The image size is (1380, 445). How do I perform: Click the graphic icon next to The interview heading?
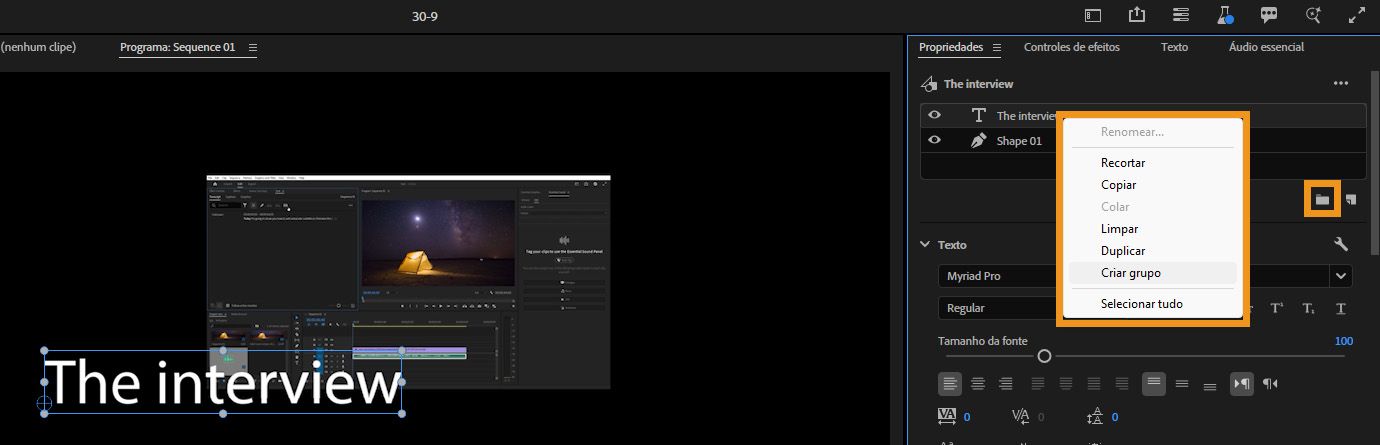929,84
